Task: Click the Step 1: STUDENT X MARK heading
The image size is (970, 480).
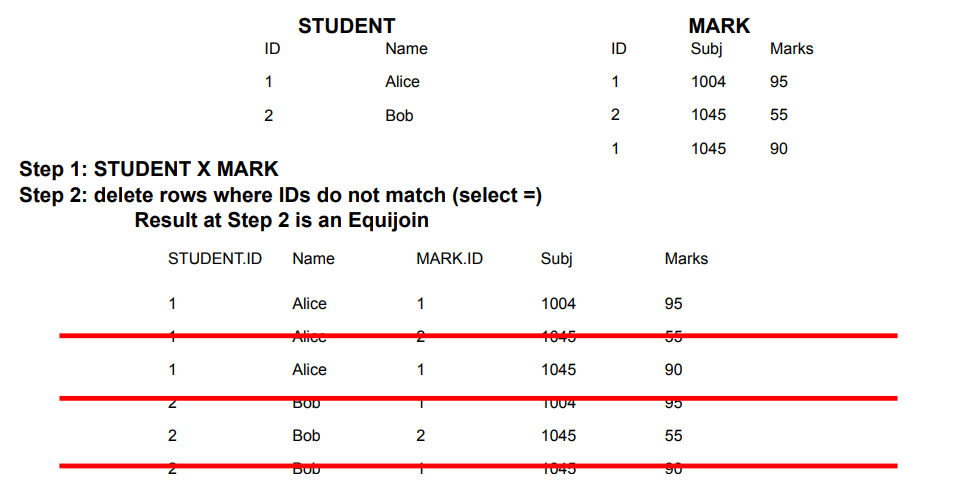Action: [149, 169]
